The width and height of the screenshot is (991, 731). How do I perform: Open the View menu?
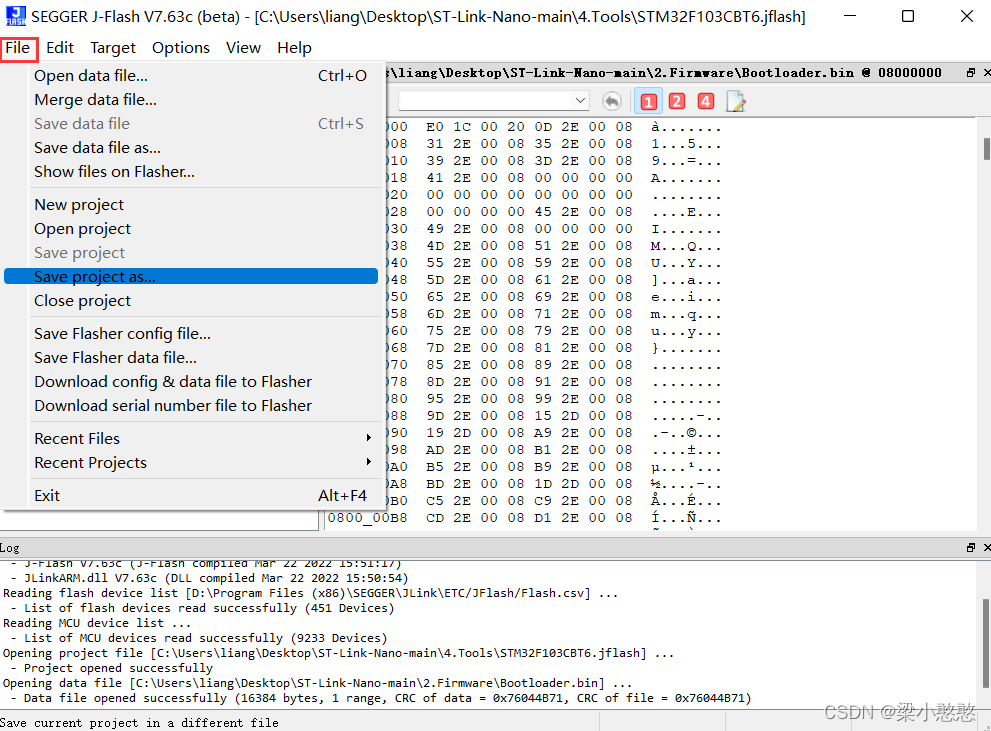tap(243, 48)
